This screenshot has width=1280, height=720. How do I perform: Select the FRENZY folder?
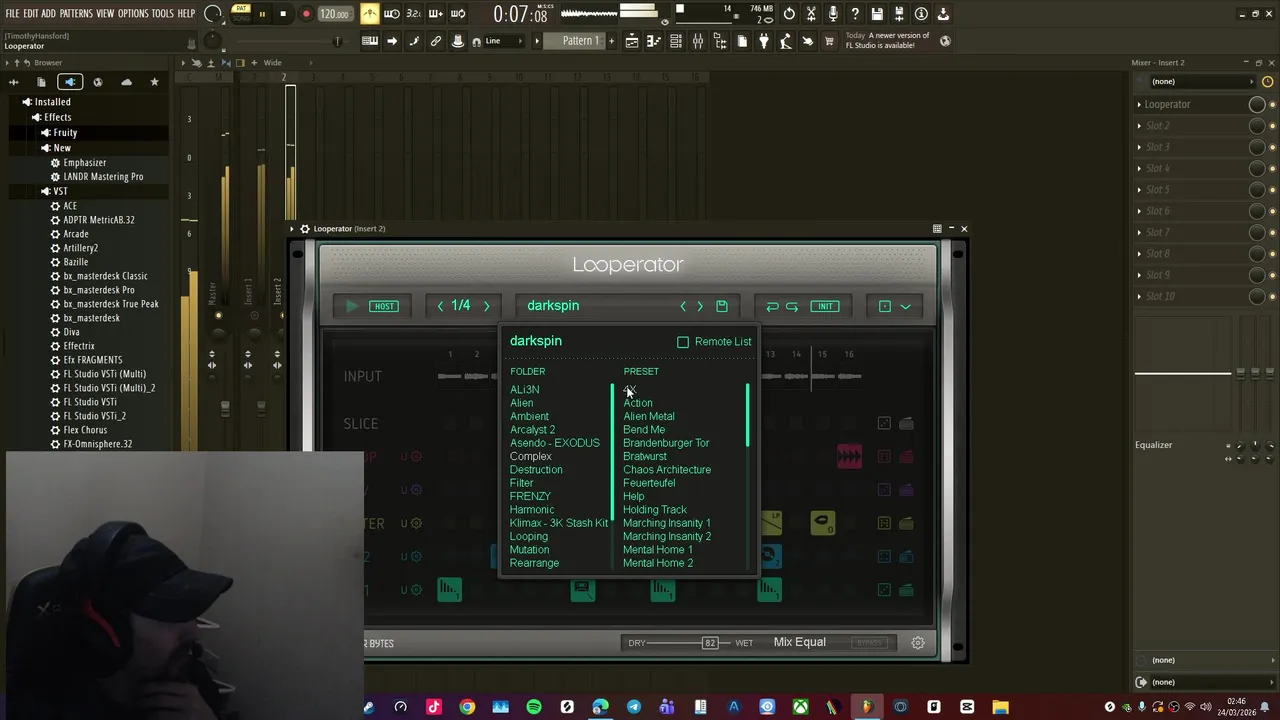[x=530, y=496]
